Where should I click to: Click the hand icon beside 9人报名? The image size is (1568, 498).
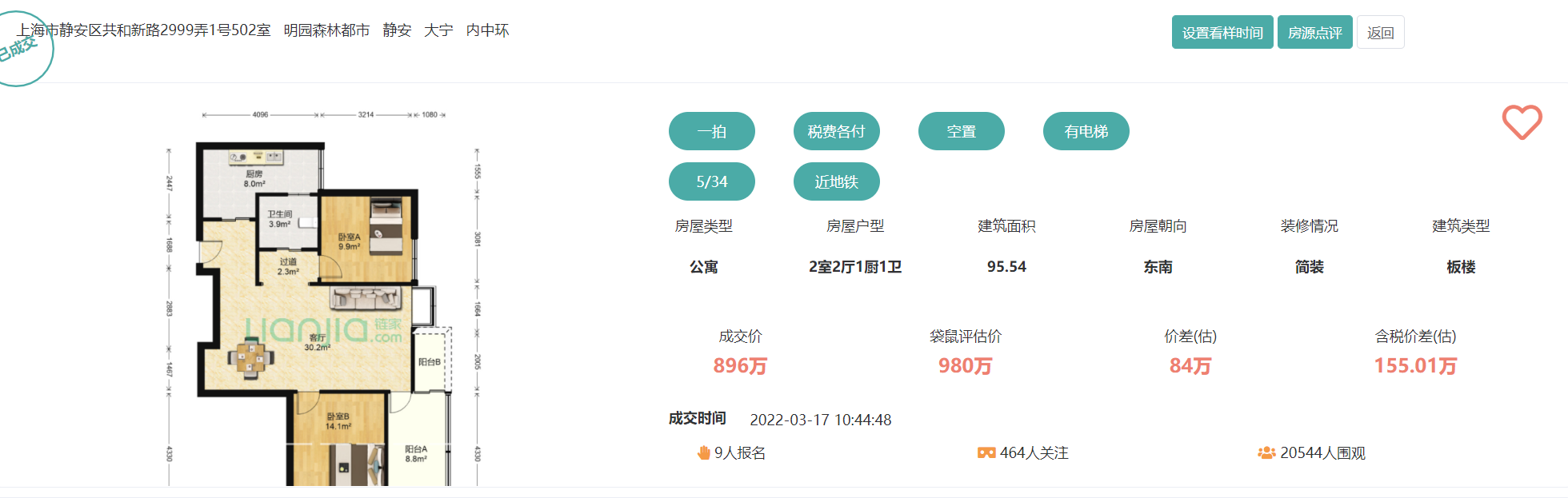click(704, 453)
